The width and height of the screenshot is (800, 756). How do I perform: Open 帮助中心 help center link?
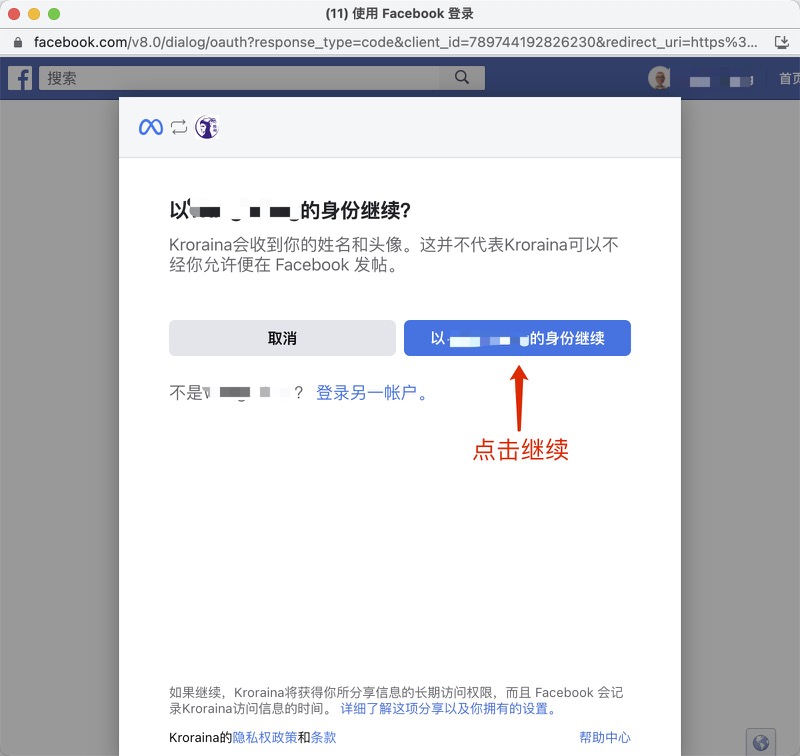[x=605, y=737]
